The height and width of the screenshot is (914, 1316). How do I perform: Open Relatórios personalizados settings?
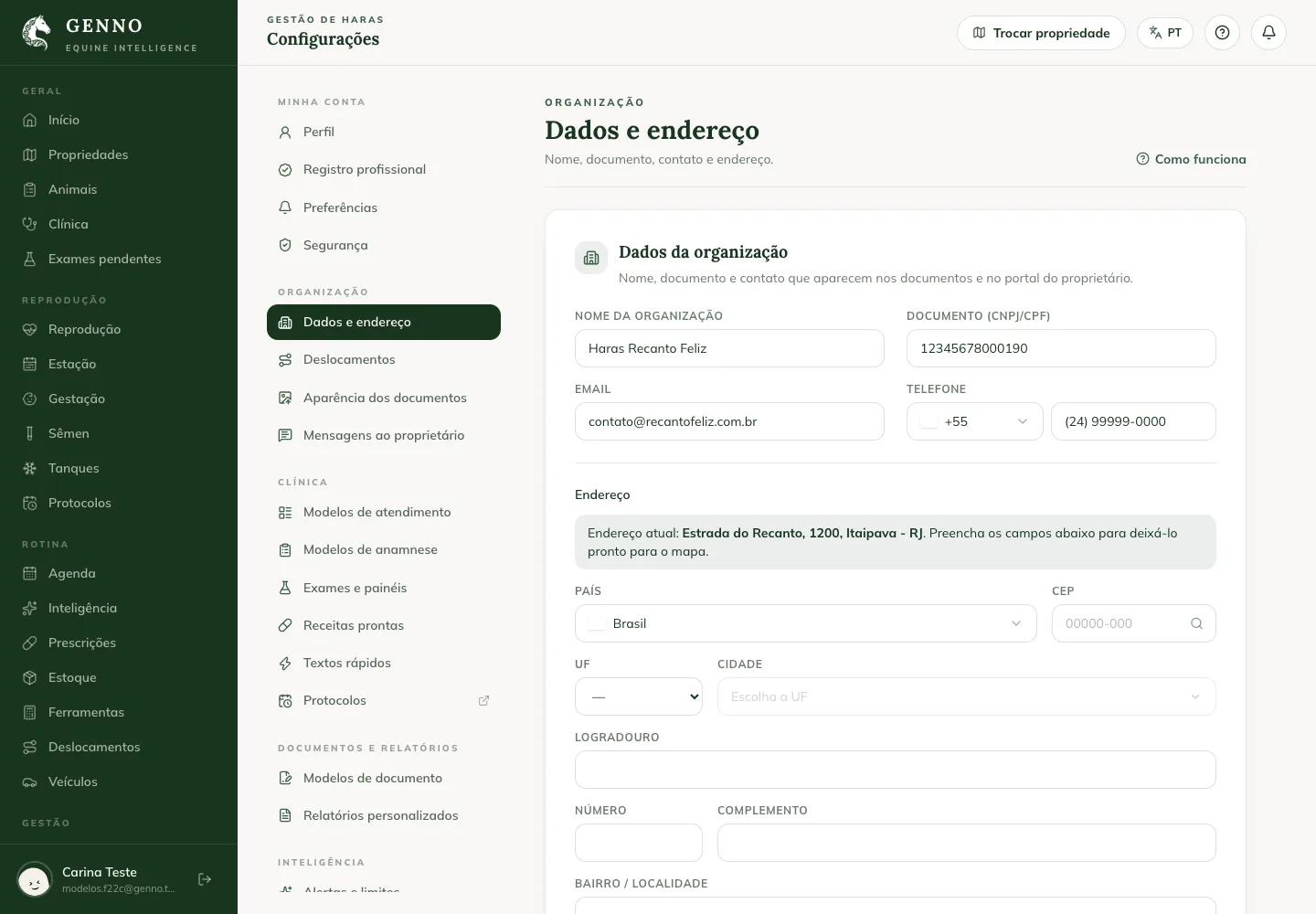tap(384, 815)
